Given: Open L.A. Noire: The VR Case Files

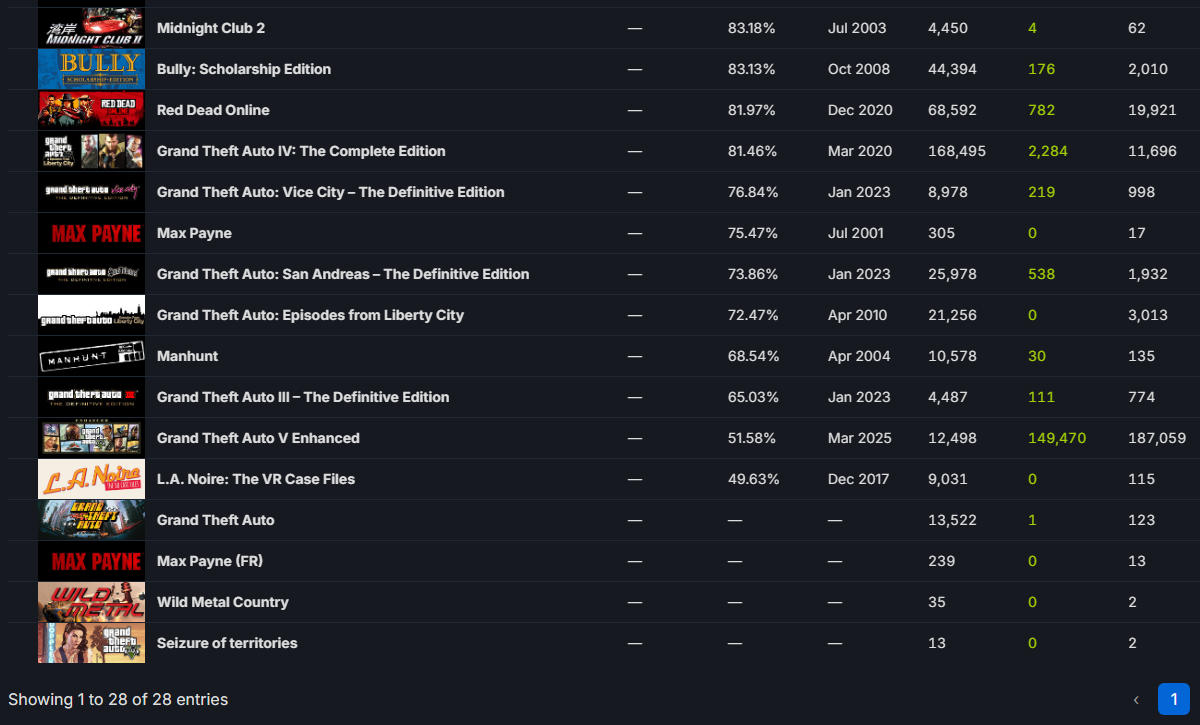Looking at the screenshot, I should [x=256, y=479].
